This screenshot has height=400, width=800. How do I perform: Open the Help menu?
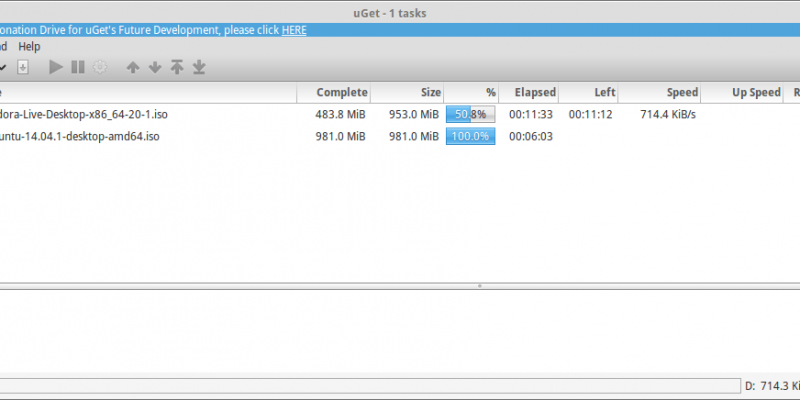pyautogui.click(x=29, y=46)
